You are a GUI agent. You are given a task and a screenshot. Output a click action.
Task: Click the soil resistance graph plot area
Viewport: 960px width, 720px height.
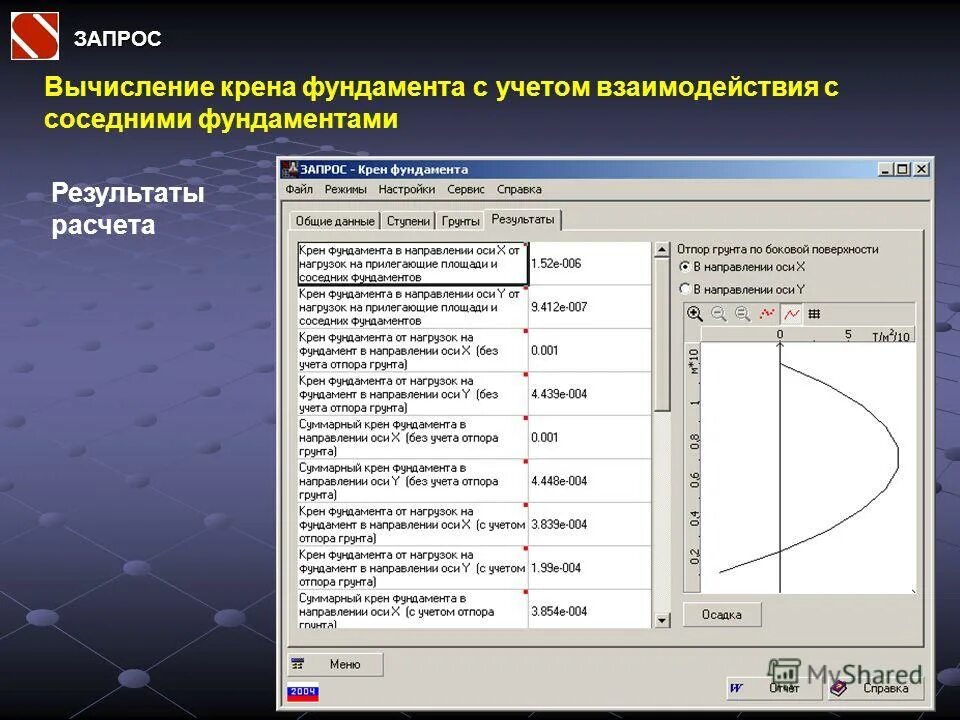click(x=808, y=467)
